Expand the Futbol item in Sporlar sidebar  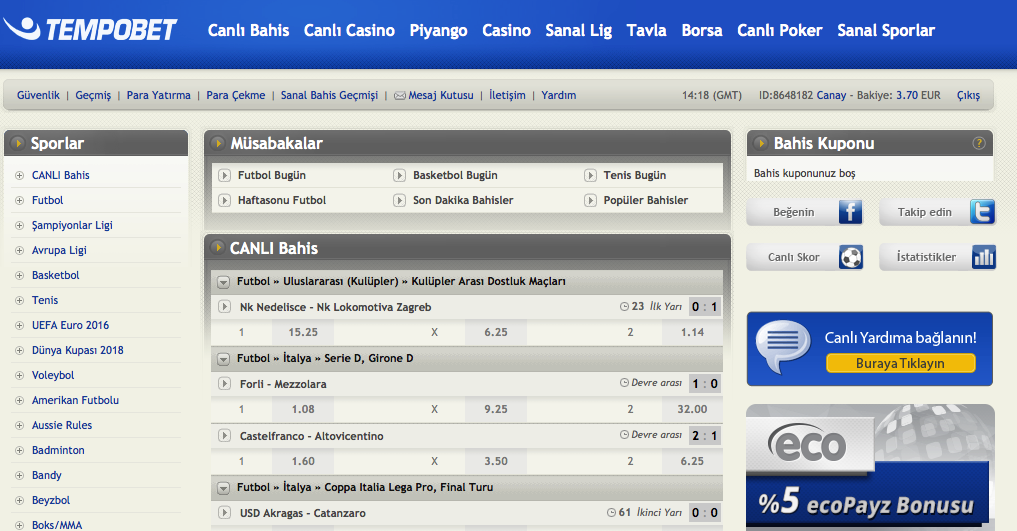[19, 200]
